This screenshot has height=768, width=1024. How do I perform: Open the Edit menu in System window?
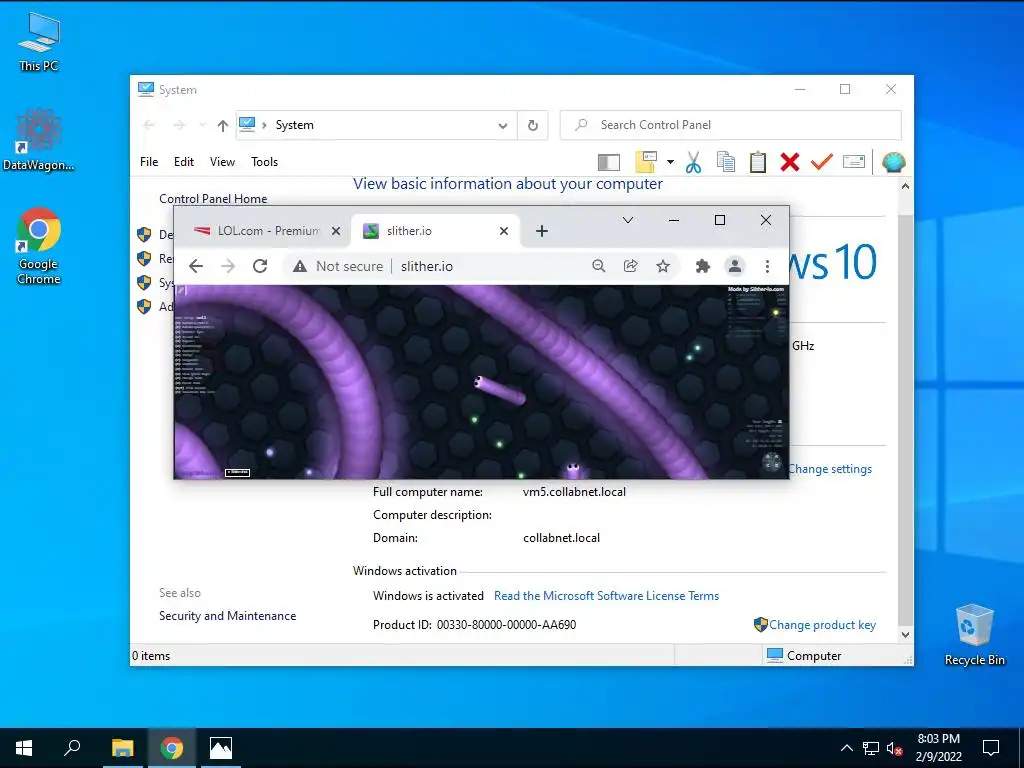click(184, 161)
